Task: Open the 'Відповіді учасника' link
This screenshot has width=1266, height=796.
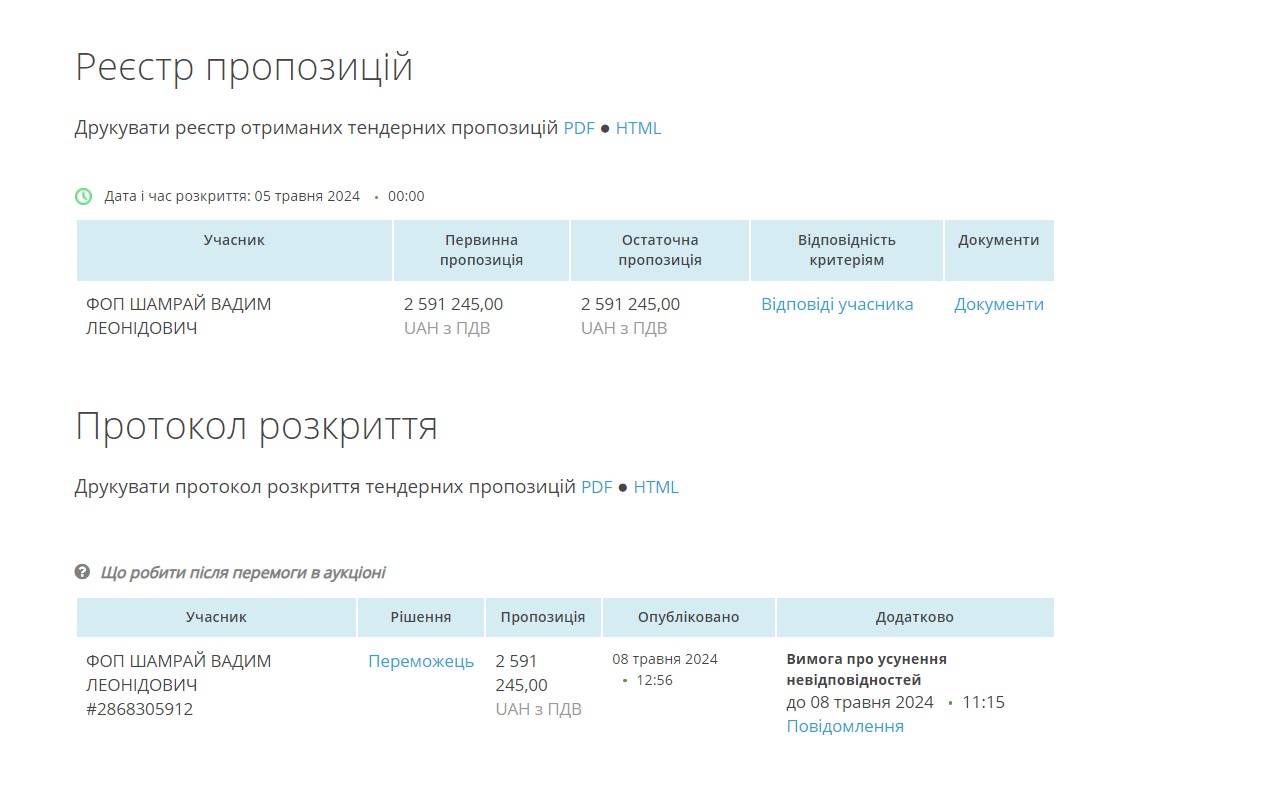Action: coord(837,304)
